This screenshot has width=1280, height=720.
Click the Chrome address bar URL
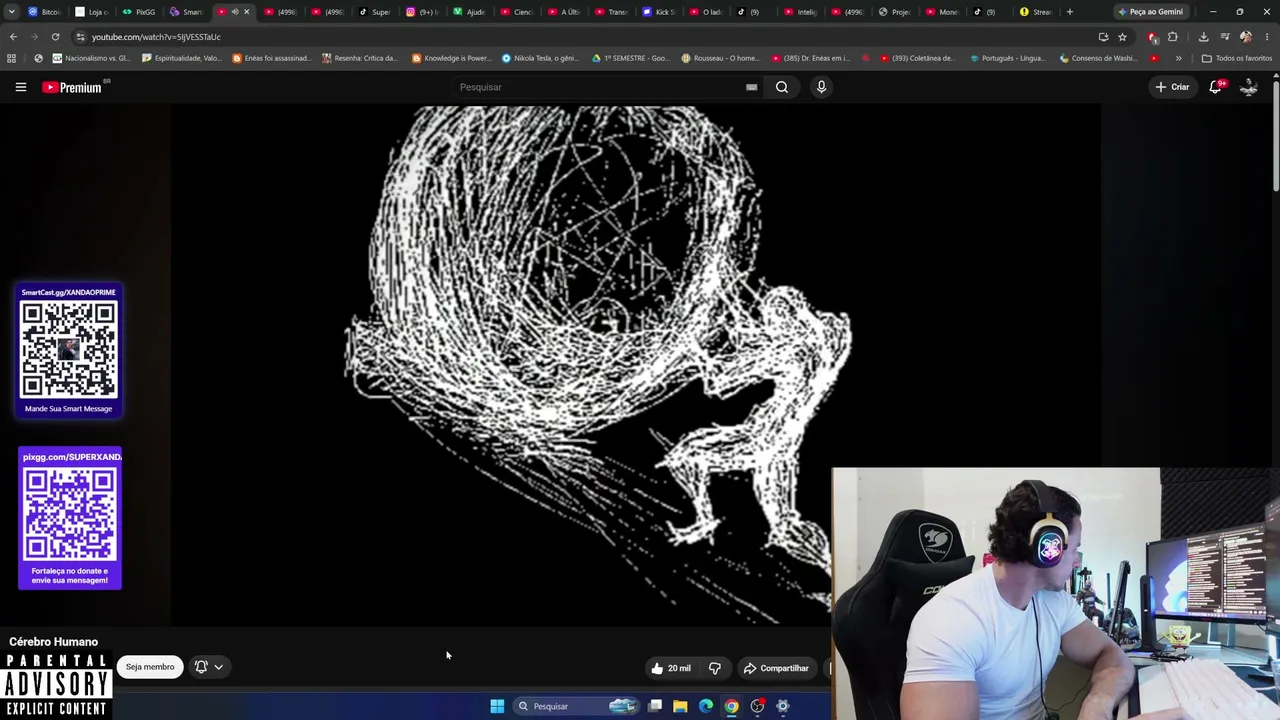(x=156, y=37)
